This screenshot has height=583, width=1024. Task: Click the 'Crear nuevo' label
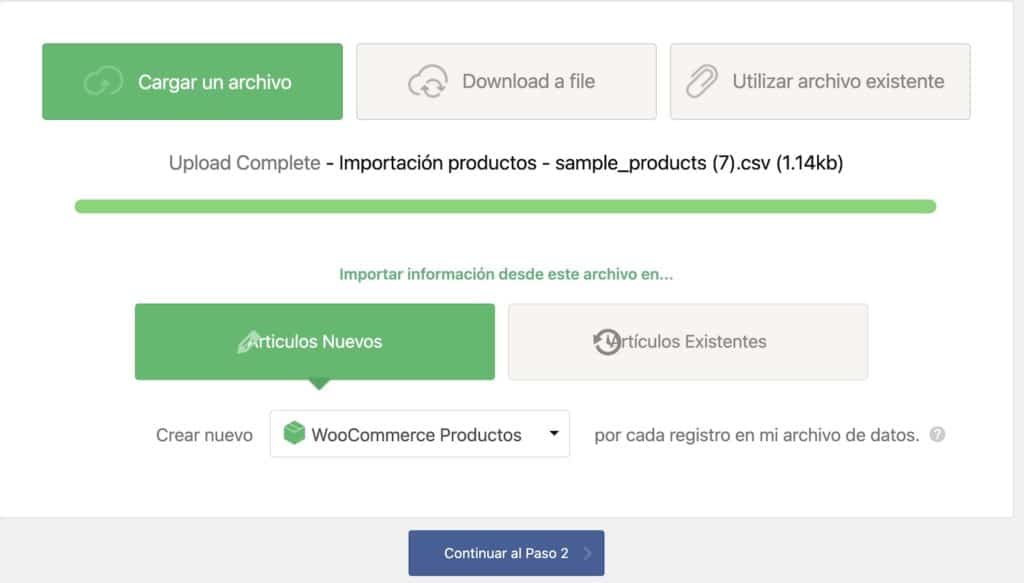click(x=204, y=435)
